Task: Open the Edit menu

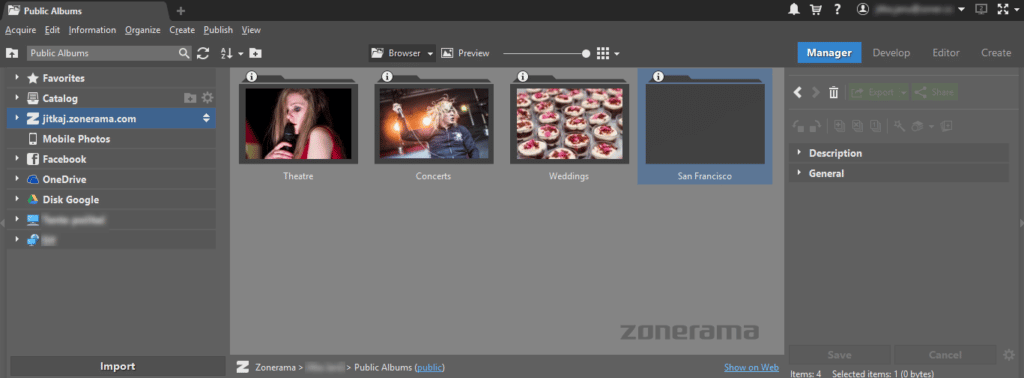Action: tap(52, 30)
